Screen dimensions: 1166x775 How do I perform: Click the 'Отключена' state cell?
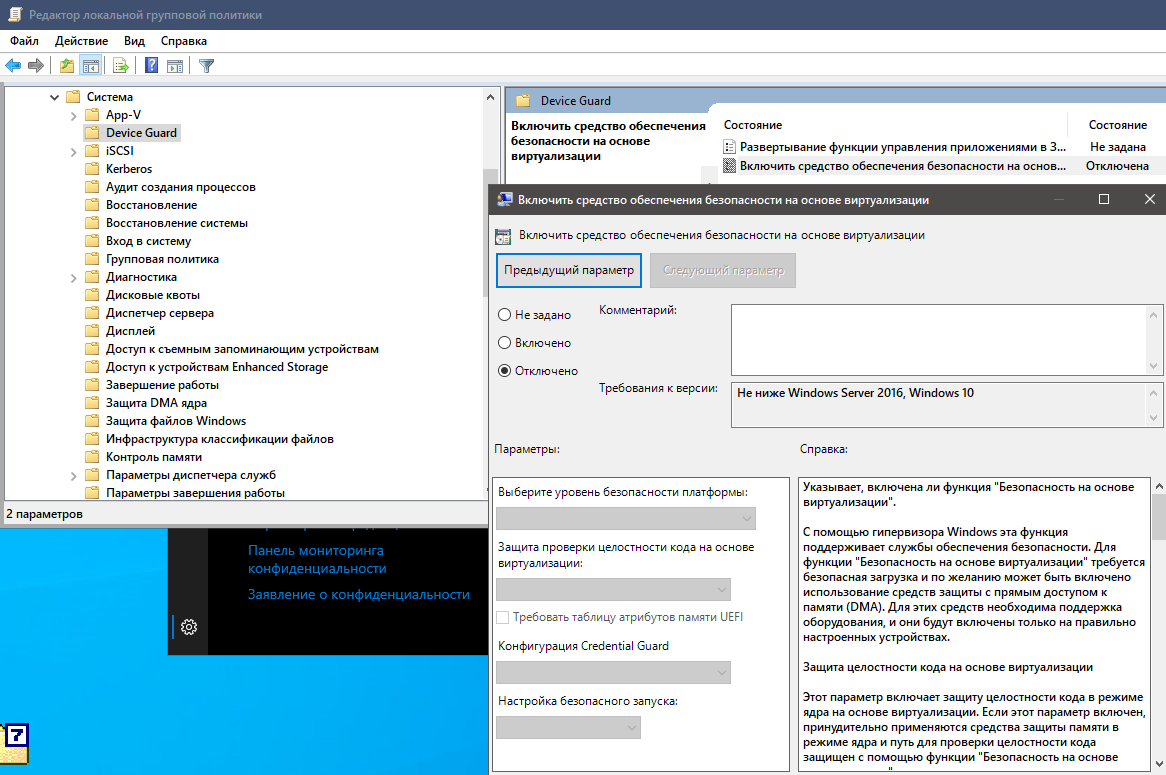pos(1117,166)
